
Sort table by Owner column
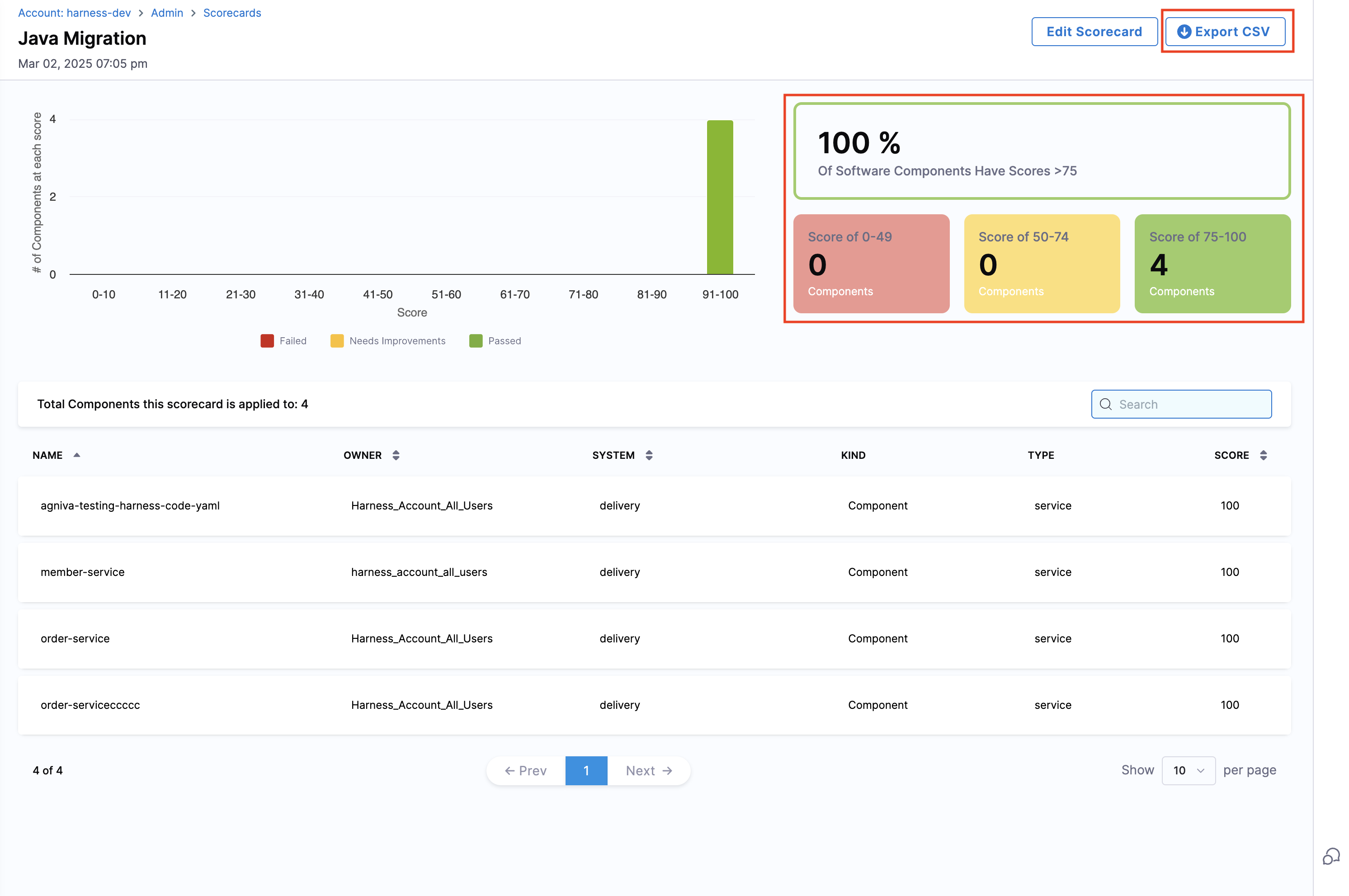pos(396,455)
